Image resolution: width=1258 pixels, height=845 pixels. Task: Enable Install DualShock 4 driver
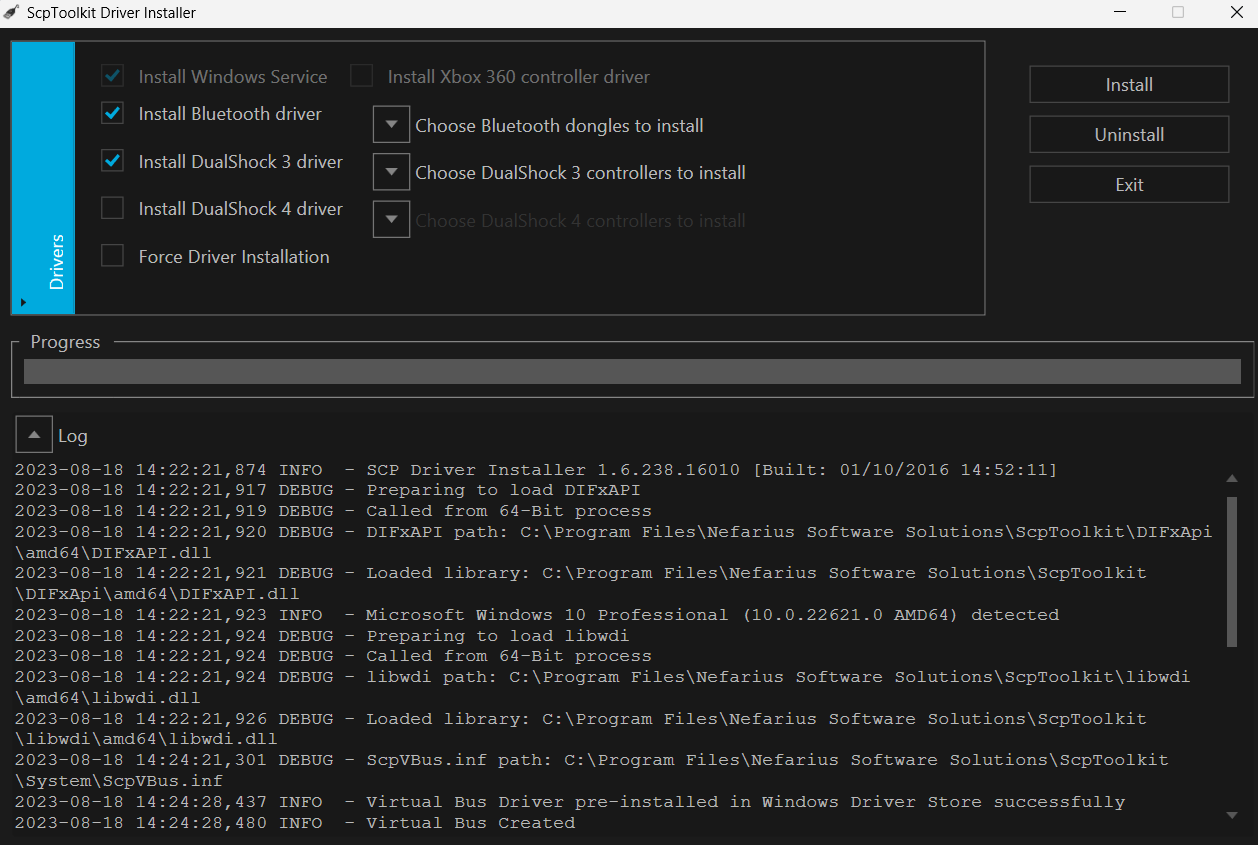click(x=113, y=208)
